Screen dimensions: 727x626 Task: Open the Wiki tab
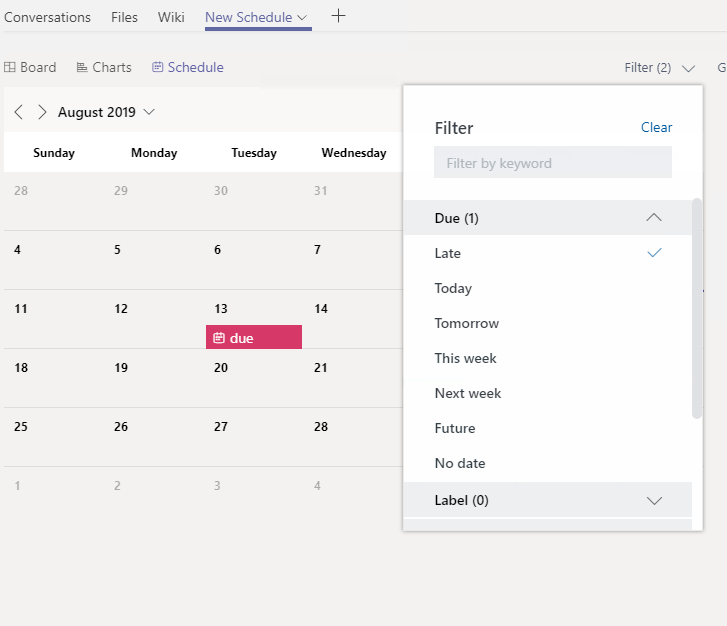click(171, 17)
